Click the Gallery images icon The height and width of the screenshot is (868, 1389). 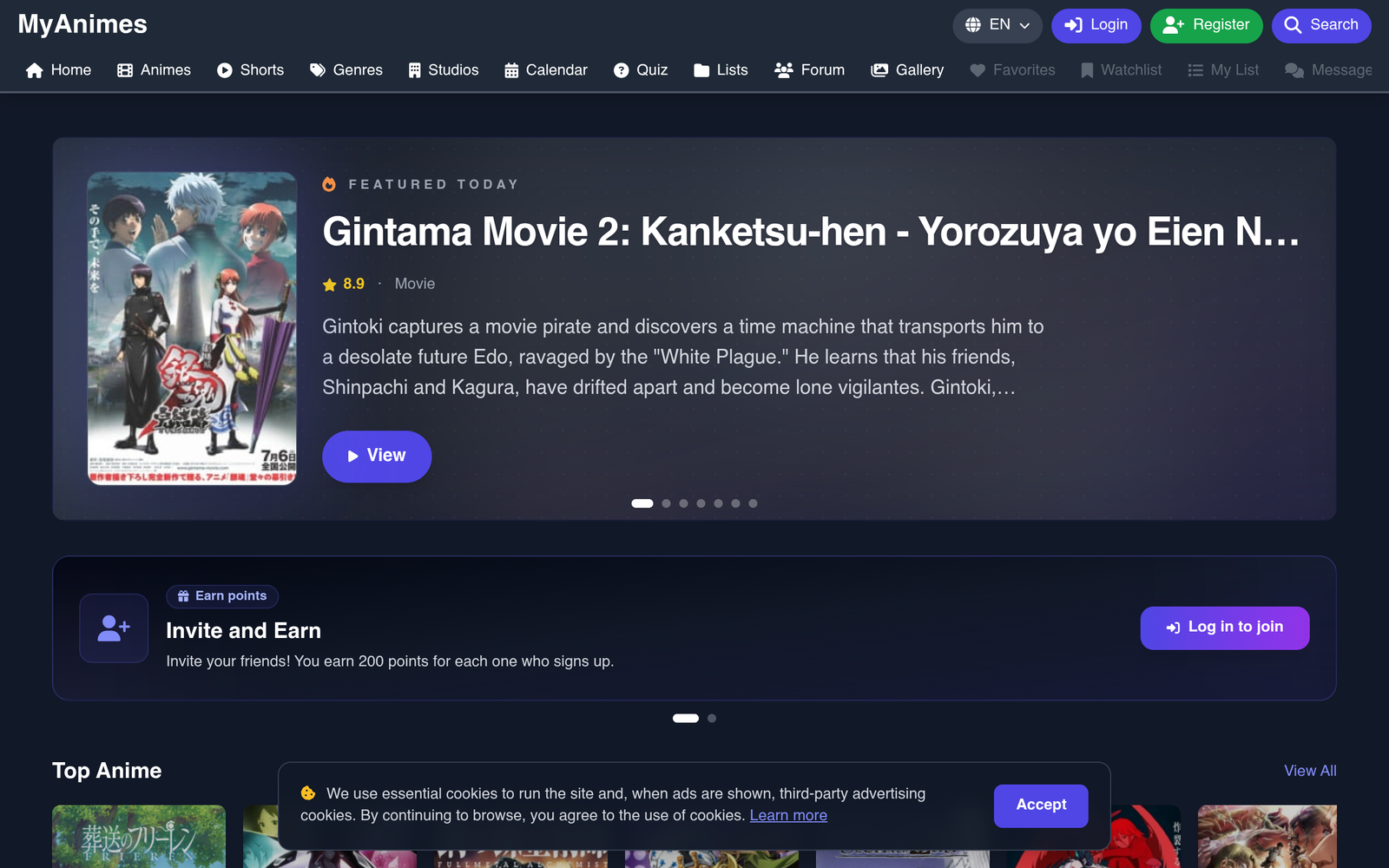coord(879,70)
